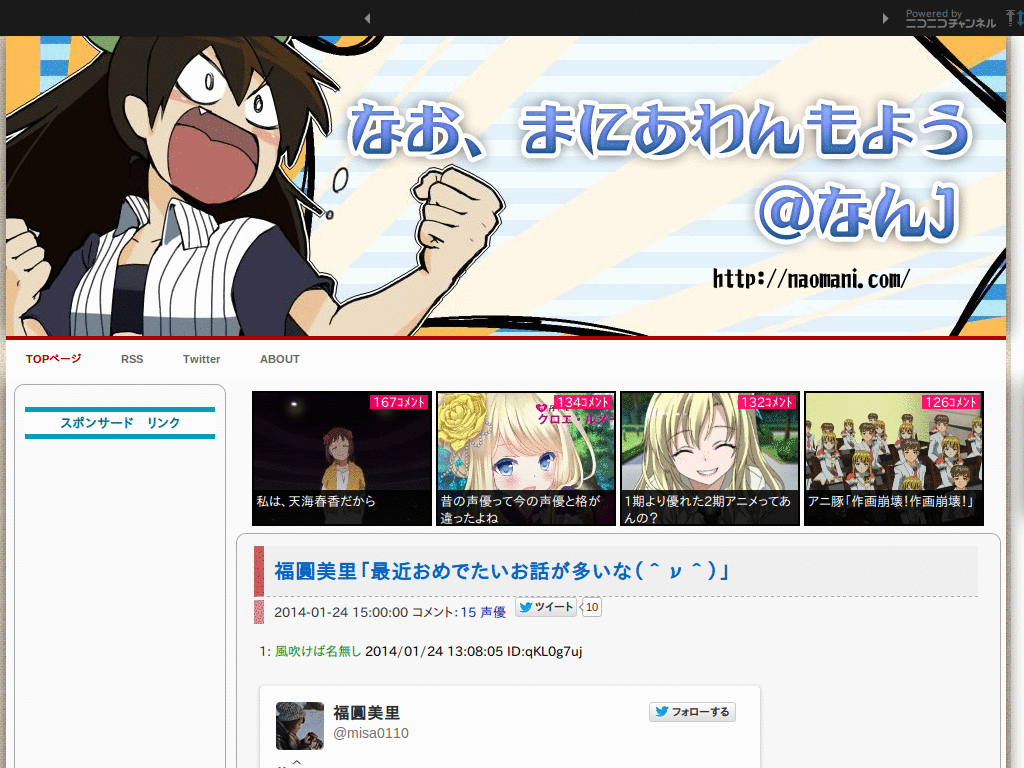Open the 声優 category link
The image size is (1024, 768).
pos(493,612)
